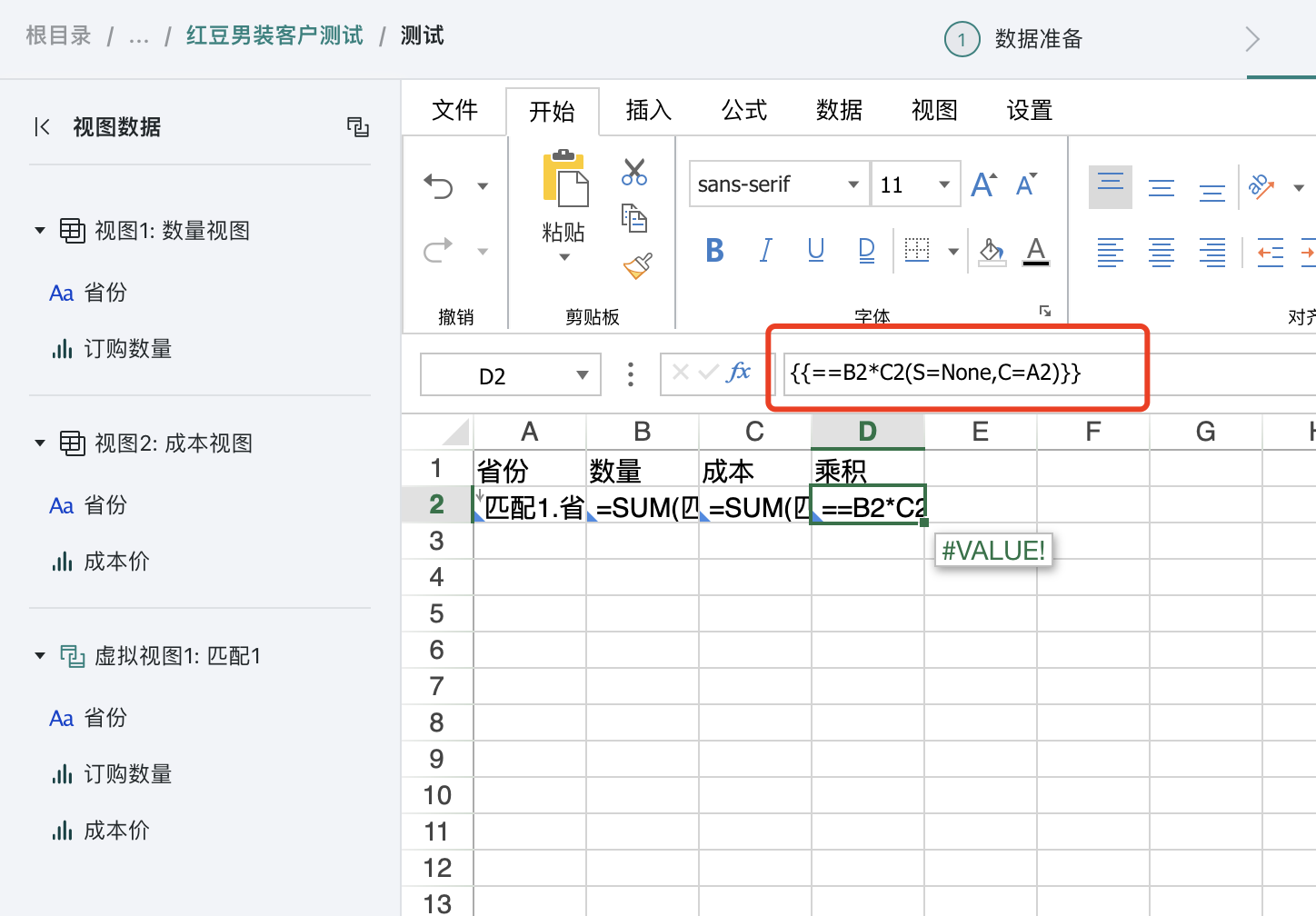Open the text orientation dropdown arrow
Screen dimensions: 1316x916
point(1299,188)
